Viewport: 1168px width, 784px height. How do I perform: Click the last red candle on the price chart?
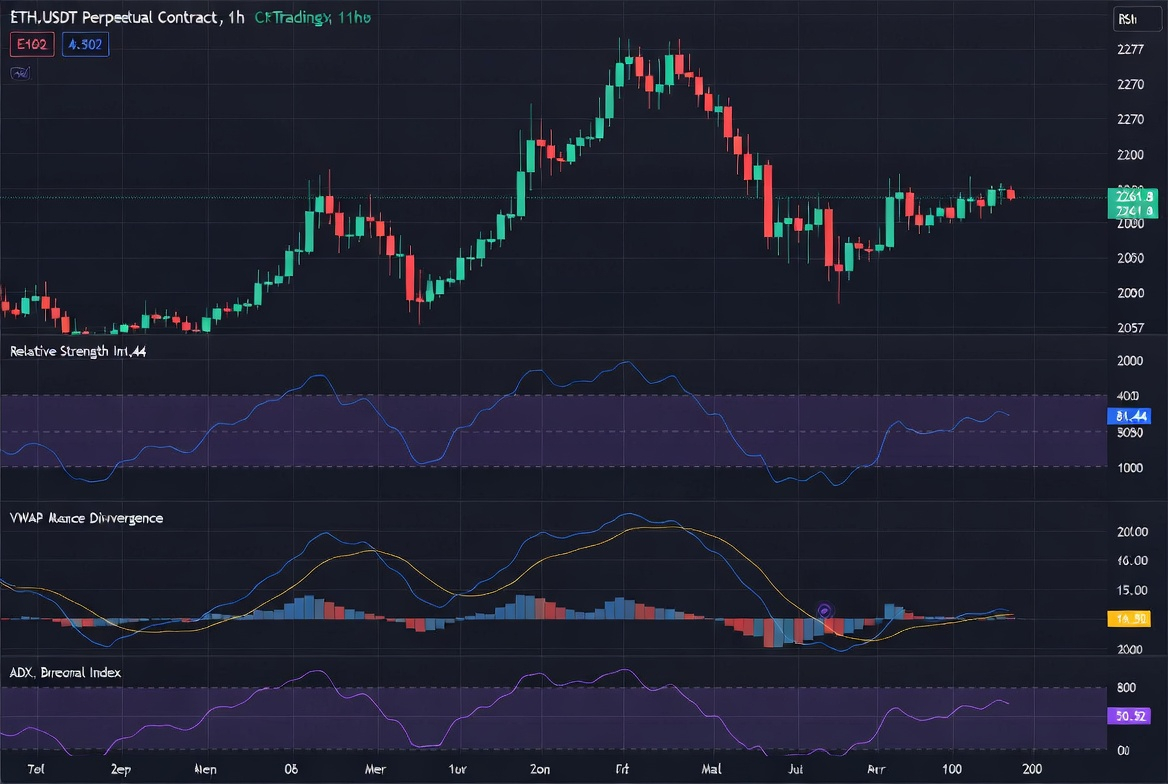click(1011, 195)
